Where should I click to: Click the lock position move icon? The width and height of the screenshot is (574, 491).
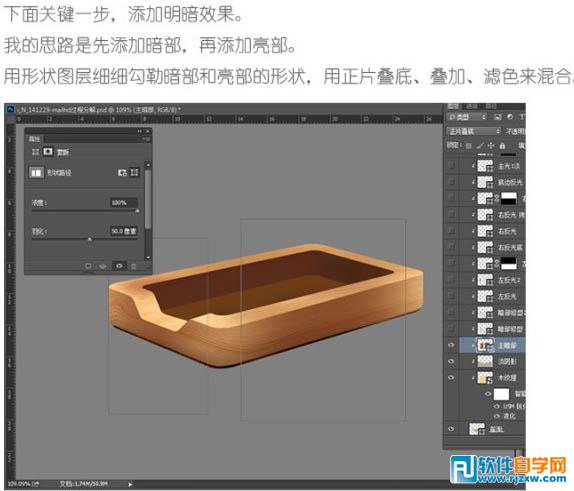click(491, 146)
